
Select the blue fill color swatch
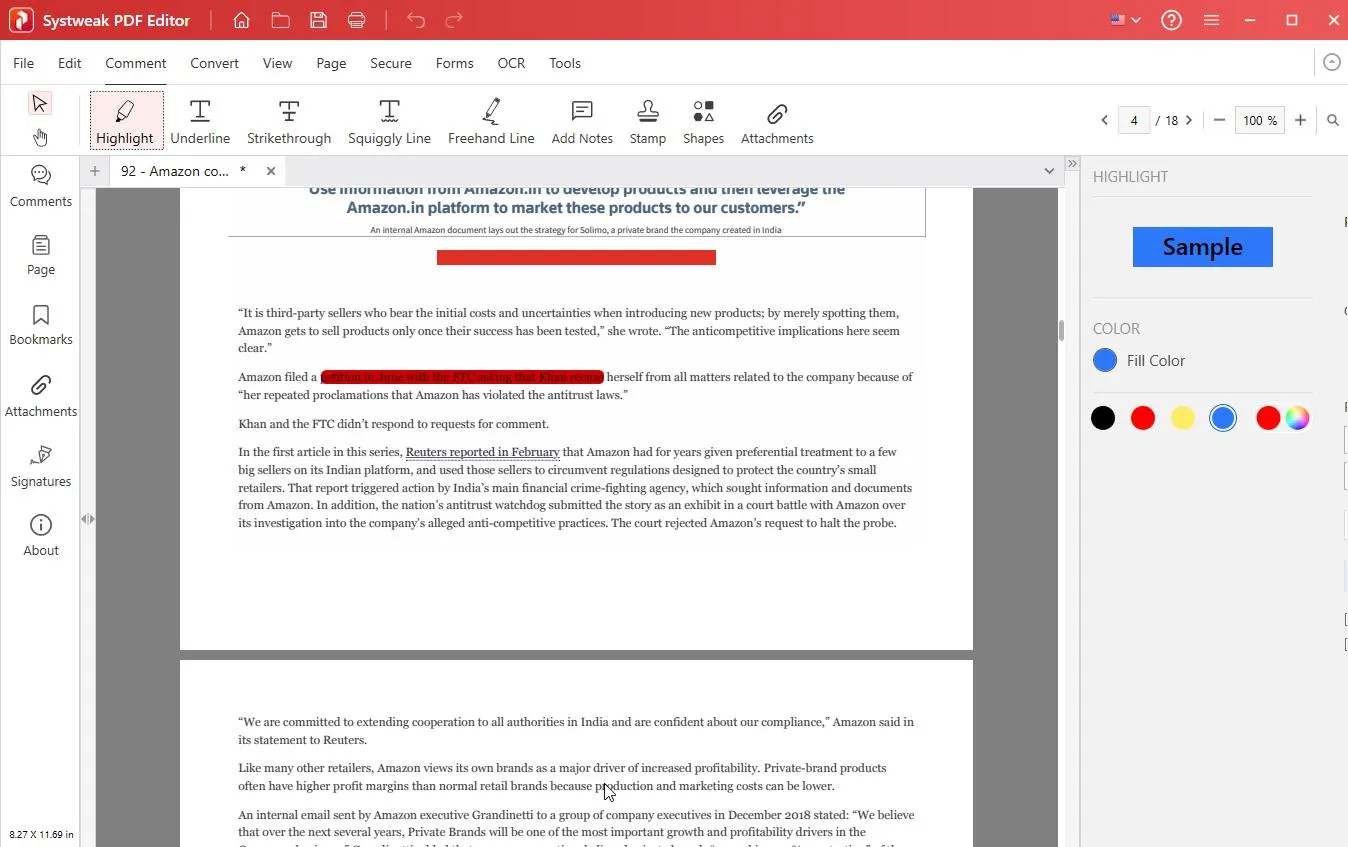click(x=1223, y=417)
